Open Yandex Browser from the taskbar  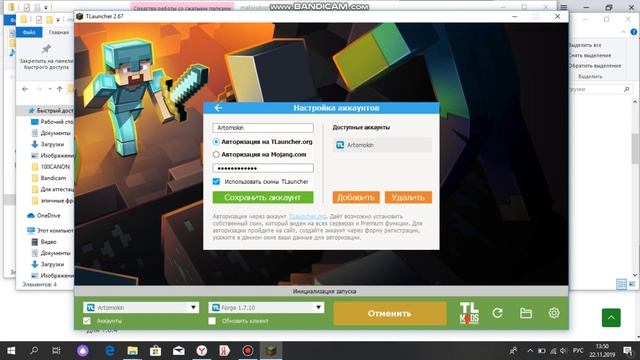click(202, 351)
